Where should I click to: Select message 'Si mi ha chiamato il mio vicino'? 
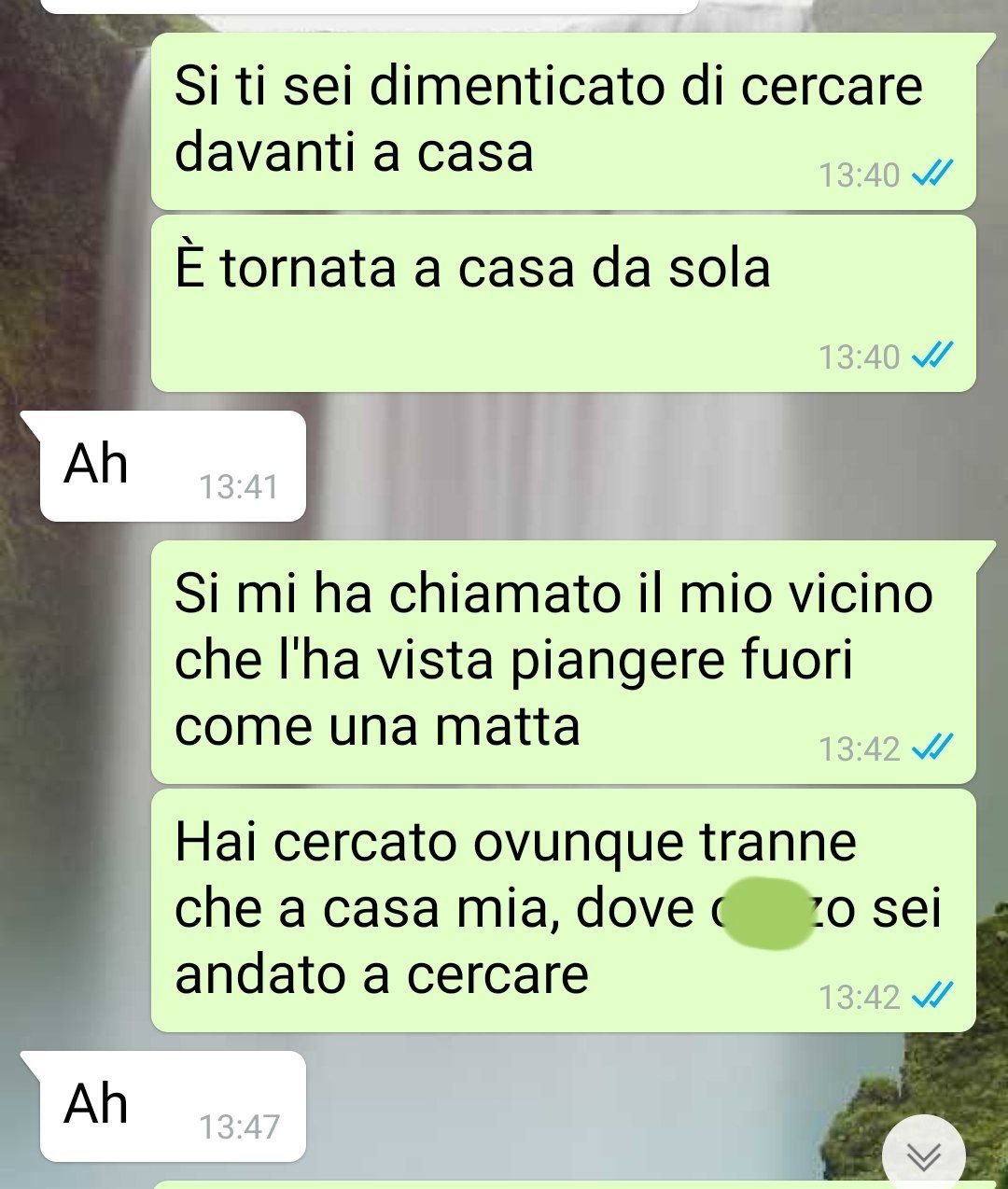tap(564, 662)
